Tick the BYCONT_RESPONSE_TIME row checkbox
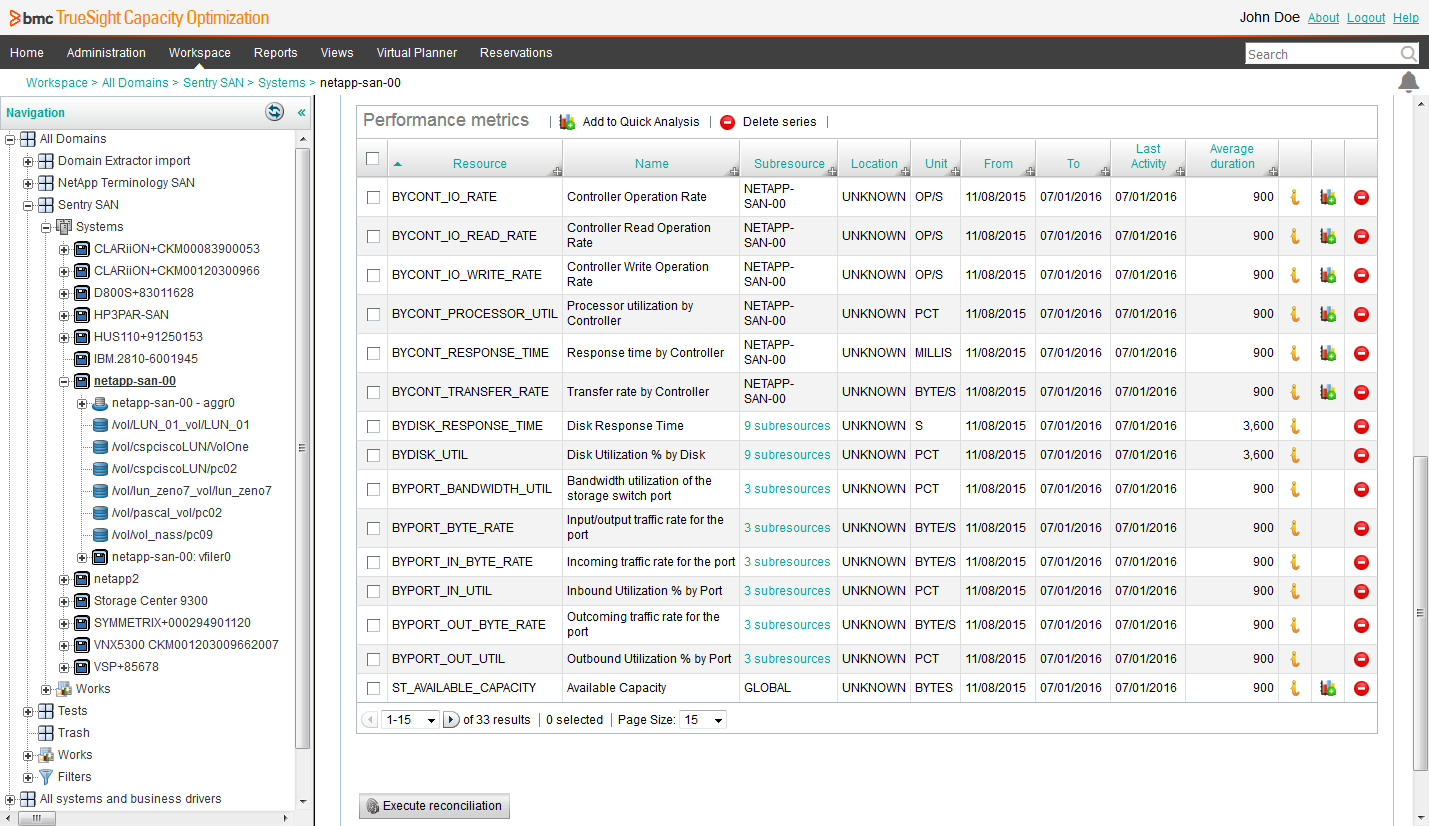 point(373,353)
